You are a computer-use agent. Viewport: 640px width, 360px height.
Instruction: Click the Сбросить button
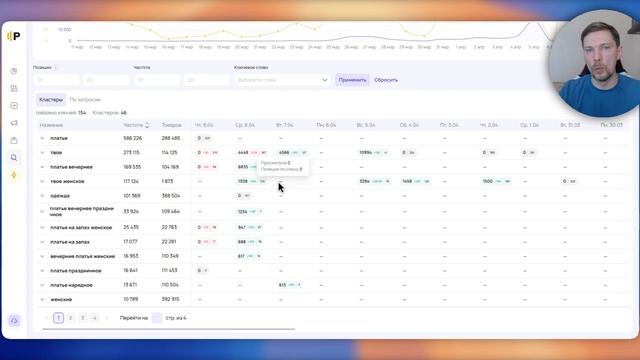(386, 80)
